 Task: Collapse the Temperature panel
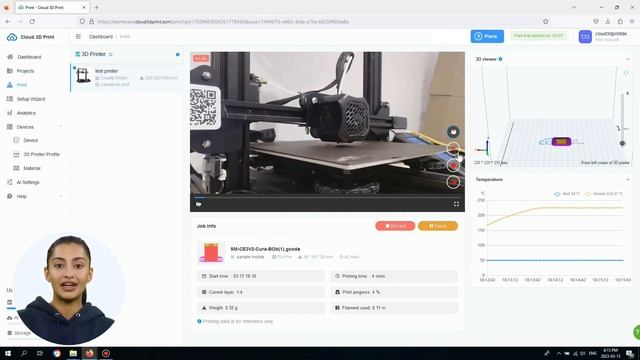coord(628,180)
